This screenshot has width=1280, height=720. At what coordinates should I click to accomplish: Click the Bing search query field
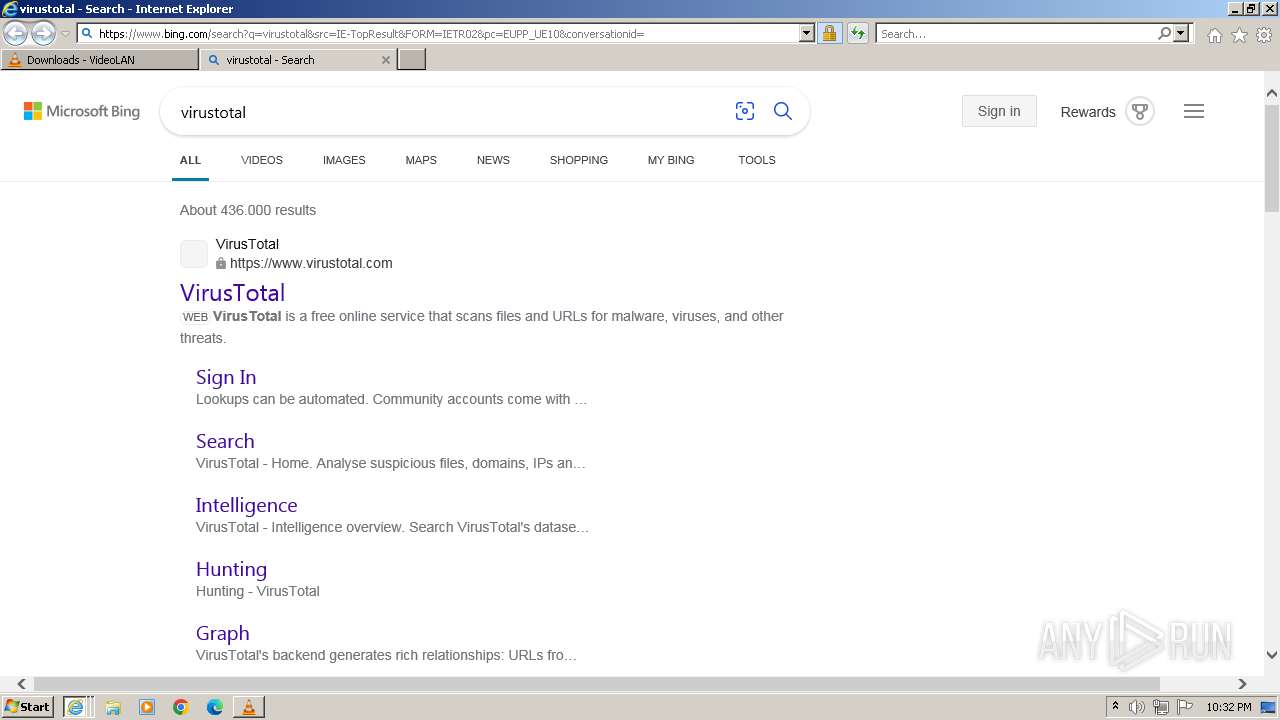tap(450, 112)
